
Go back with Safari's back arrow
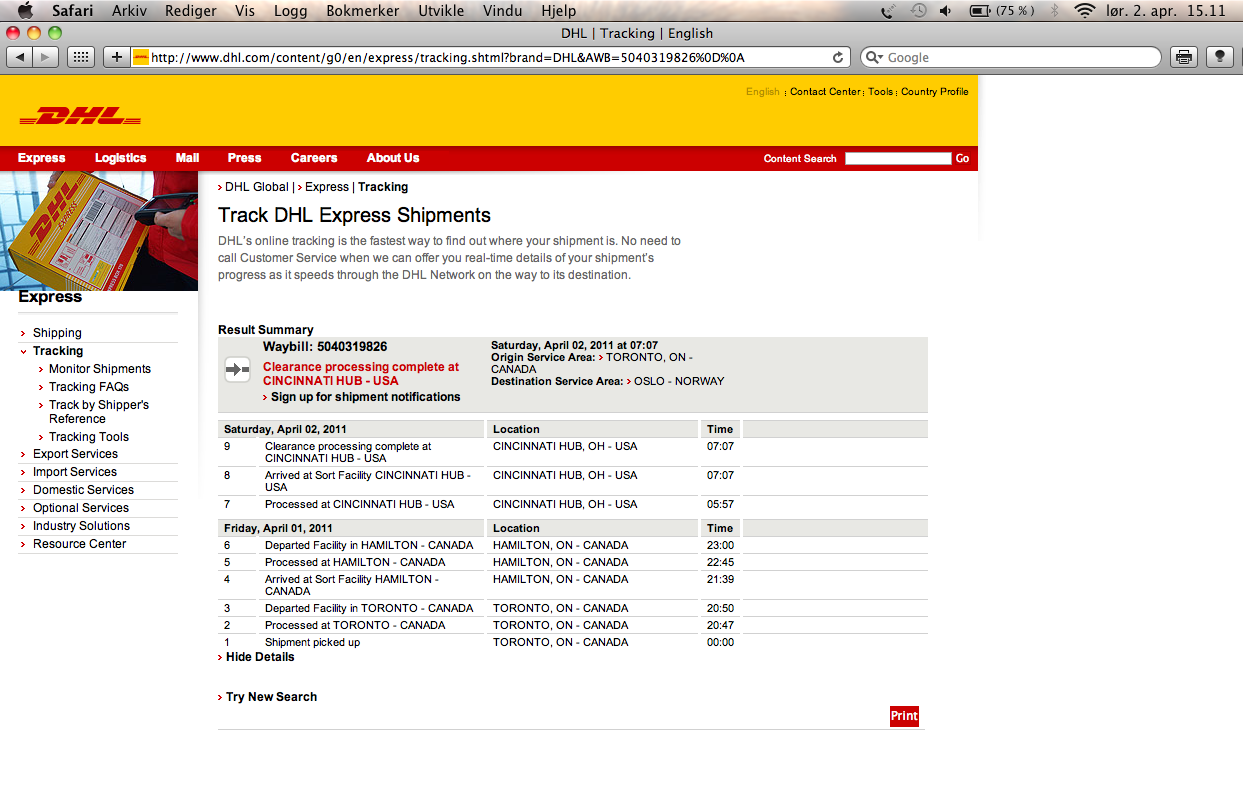coord(19,57)
